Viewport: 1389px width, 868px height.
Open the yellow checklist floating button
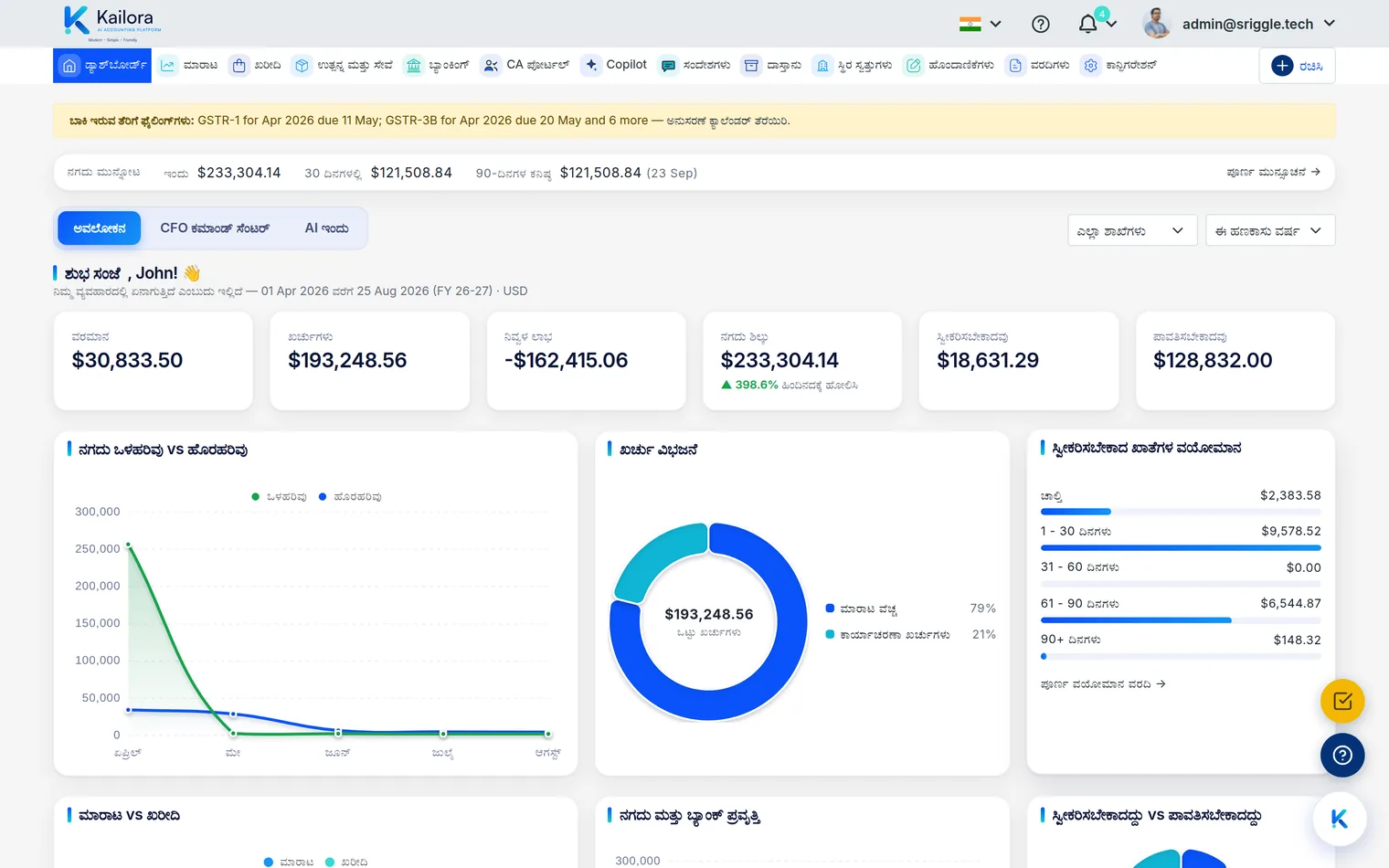pyautogui.click(x=1342, y=702)
